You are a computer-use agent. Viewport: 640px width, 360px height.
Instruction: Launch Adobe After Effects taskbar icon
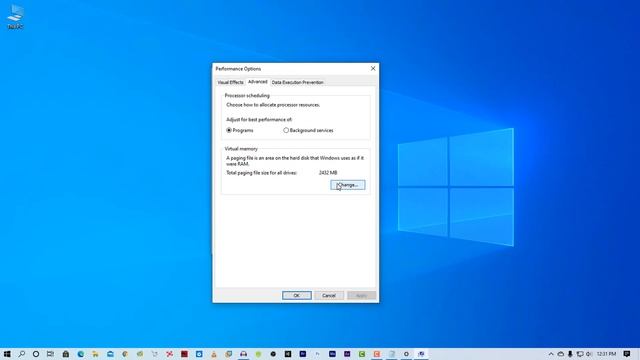(x=347, y=354)
